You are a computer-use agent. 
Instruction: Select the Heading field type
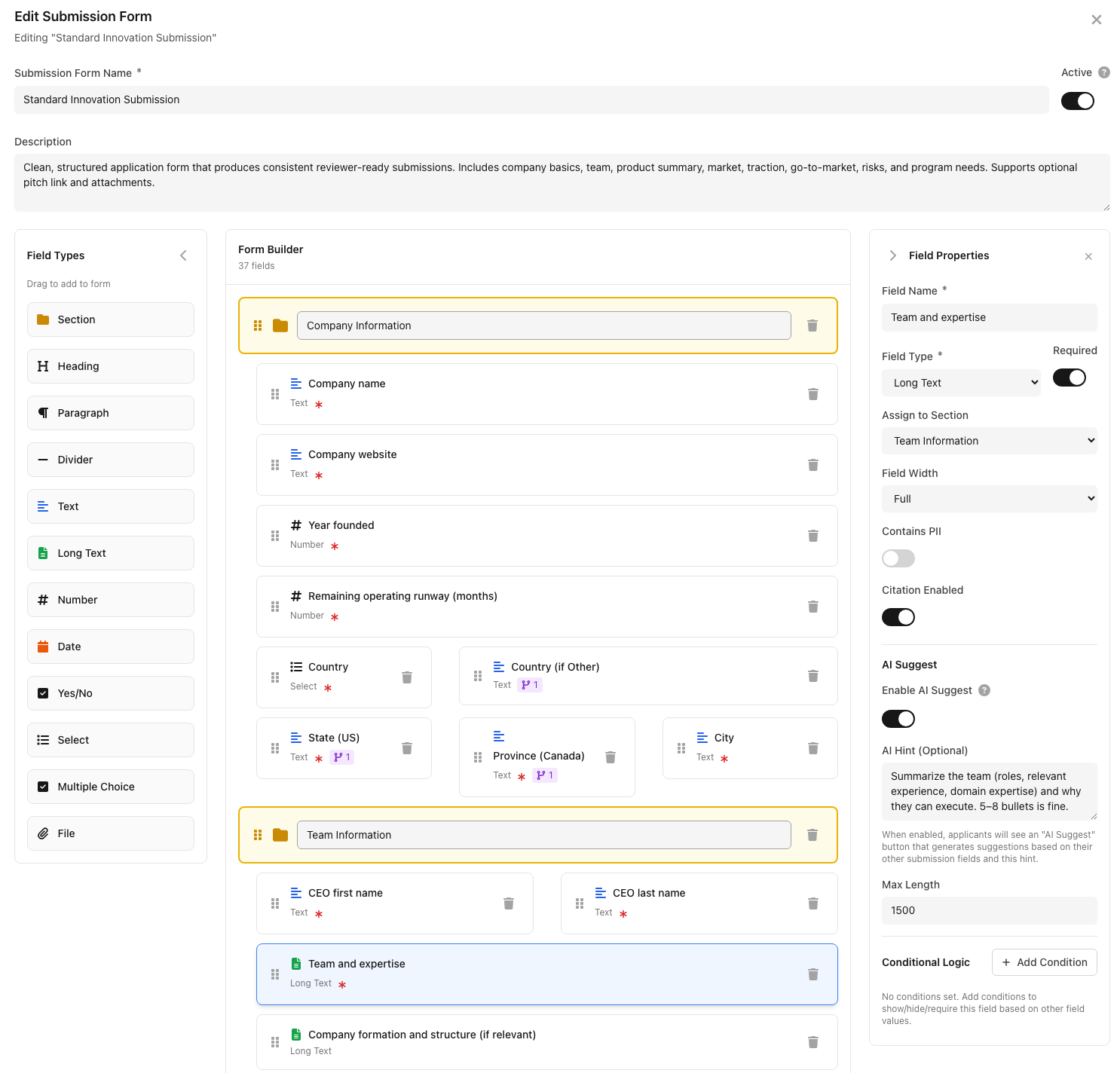pyautogui.click(x=110, y=366)
